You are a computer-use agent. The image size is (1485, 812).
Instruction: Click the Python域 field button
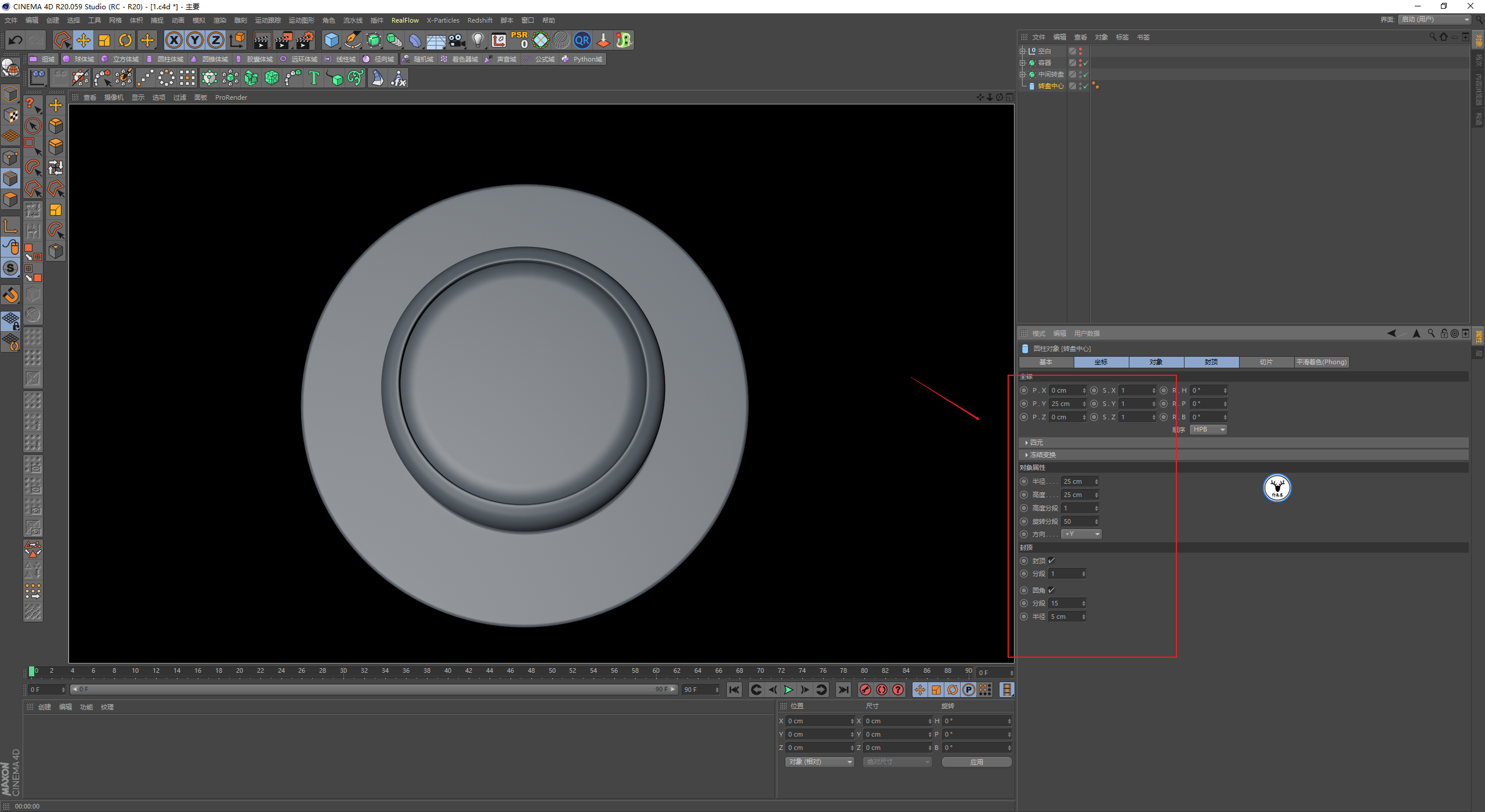(582, 59)
